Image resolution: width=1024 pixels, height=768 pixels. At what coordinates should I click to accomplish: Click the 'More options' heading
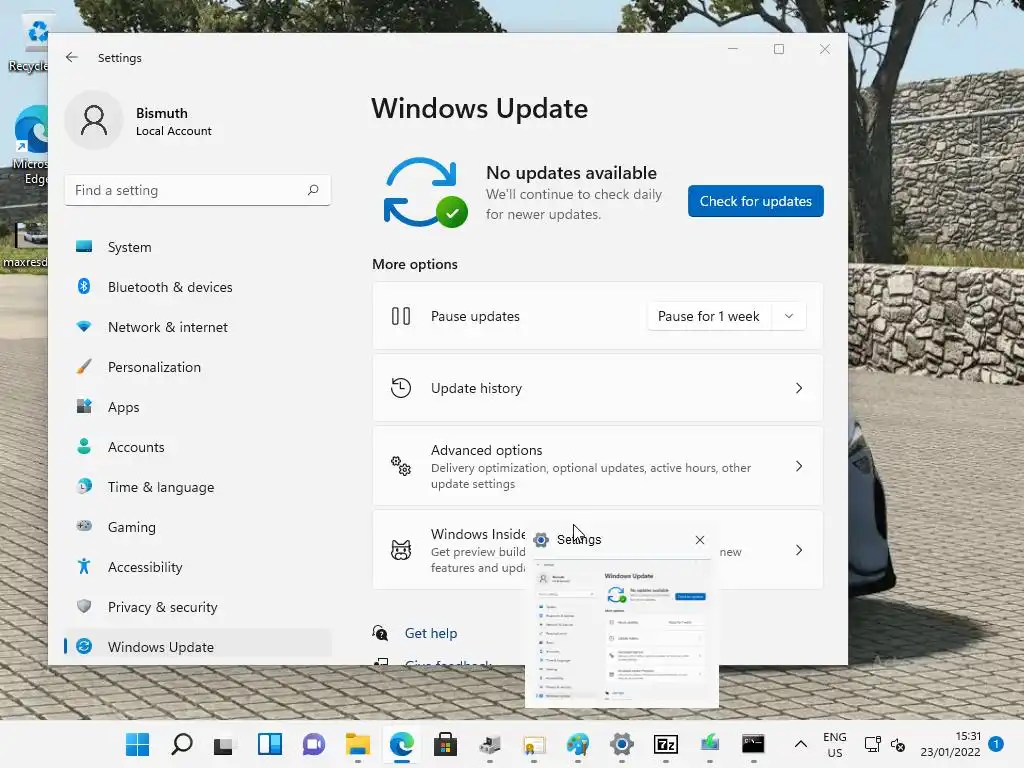(415, 264)
